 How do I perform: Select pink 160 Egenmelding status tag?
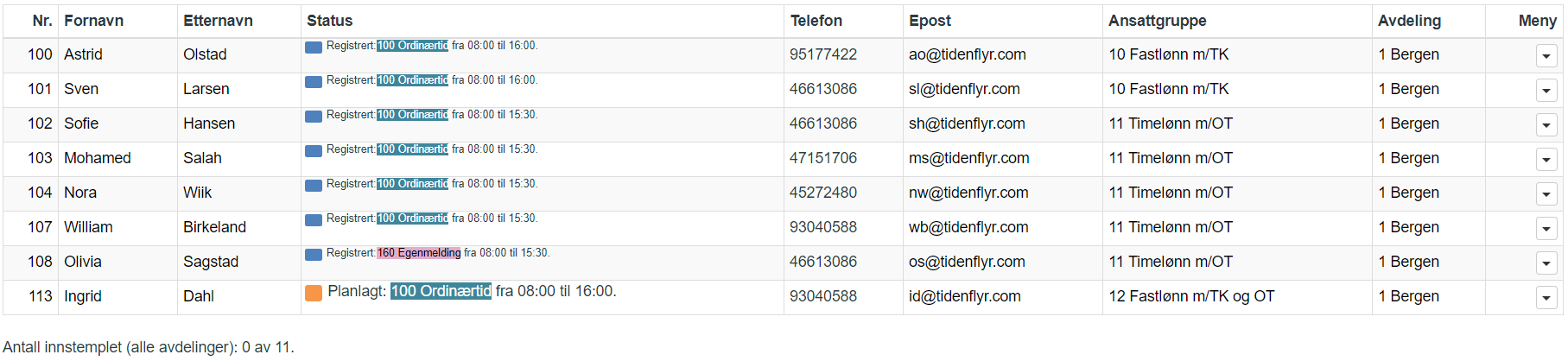pos(419,253)
